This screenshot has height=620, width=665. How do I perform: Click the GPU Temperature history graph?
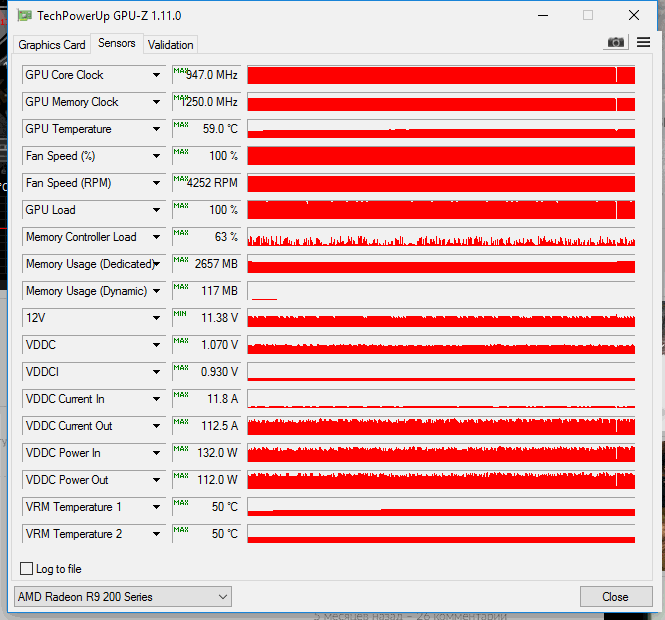tap(441, 129)
